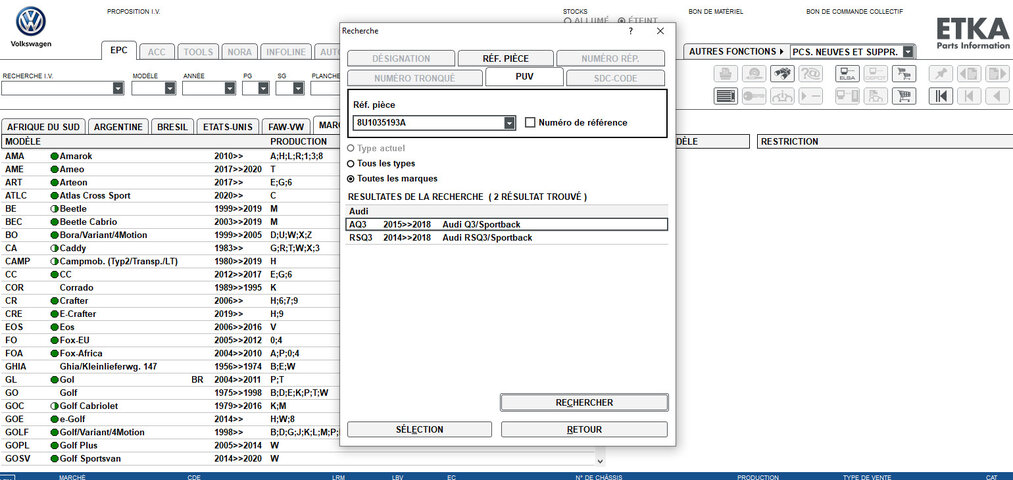Select the Type actuel radio option
Viewport: 1013px width, 480px height.
tap(351, 149)
